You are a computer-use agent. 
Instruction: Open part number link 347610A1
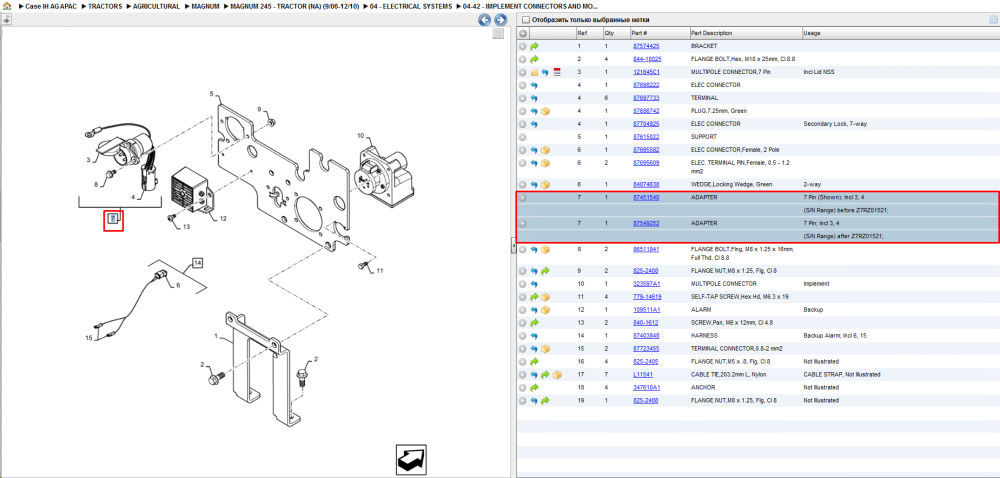tap(646, 387)
